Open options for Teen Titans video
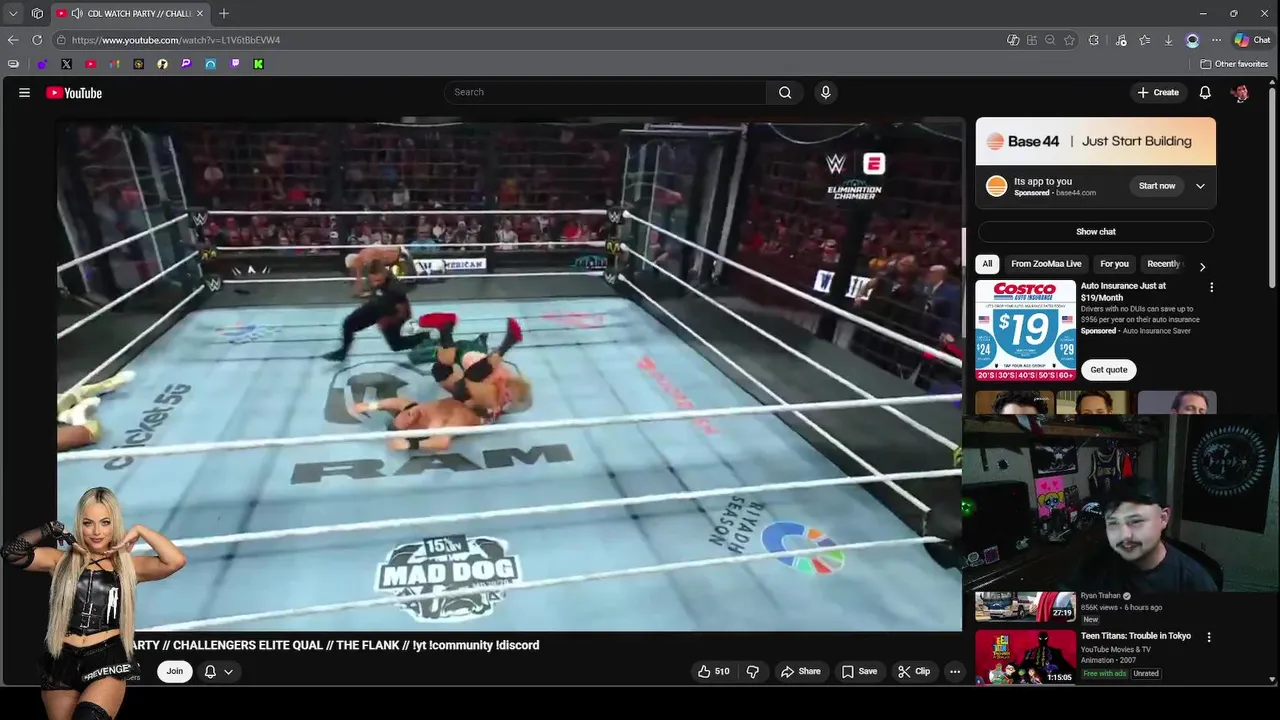The height and width of the screenshot is (720, 1280). (1208, 637)
